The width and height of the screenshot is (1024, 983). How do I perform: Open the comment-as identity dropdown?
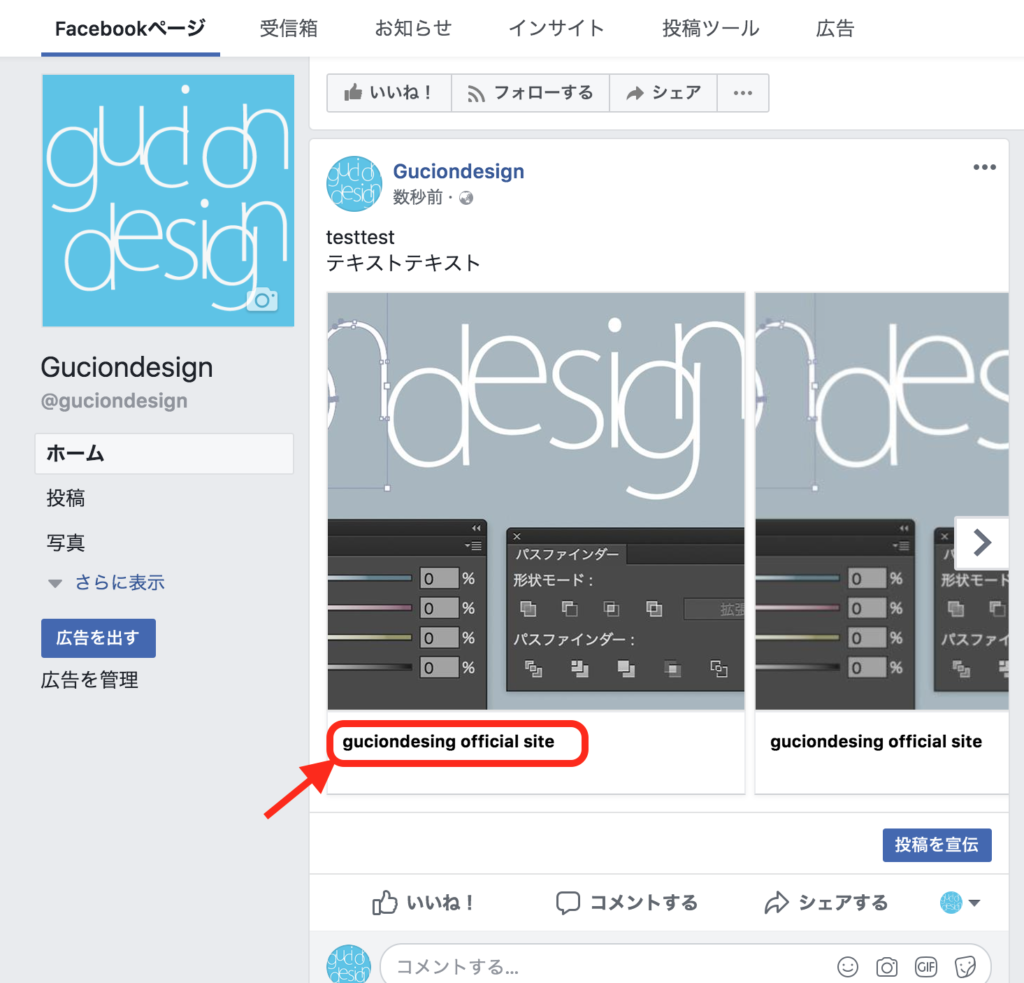click(960, 903)
